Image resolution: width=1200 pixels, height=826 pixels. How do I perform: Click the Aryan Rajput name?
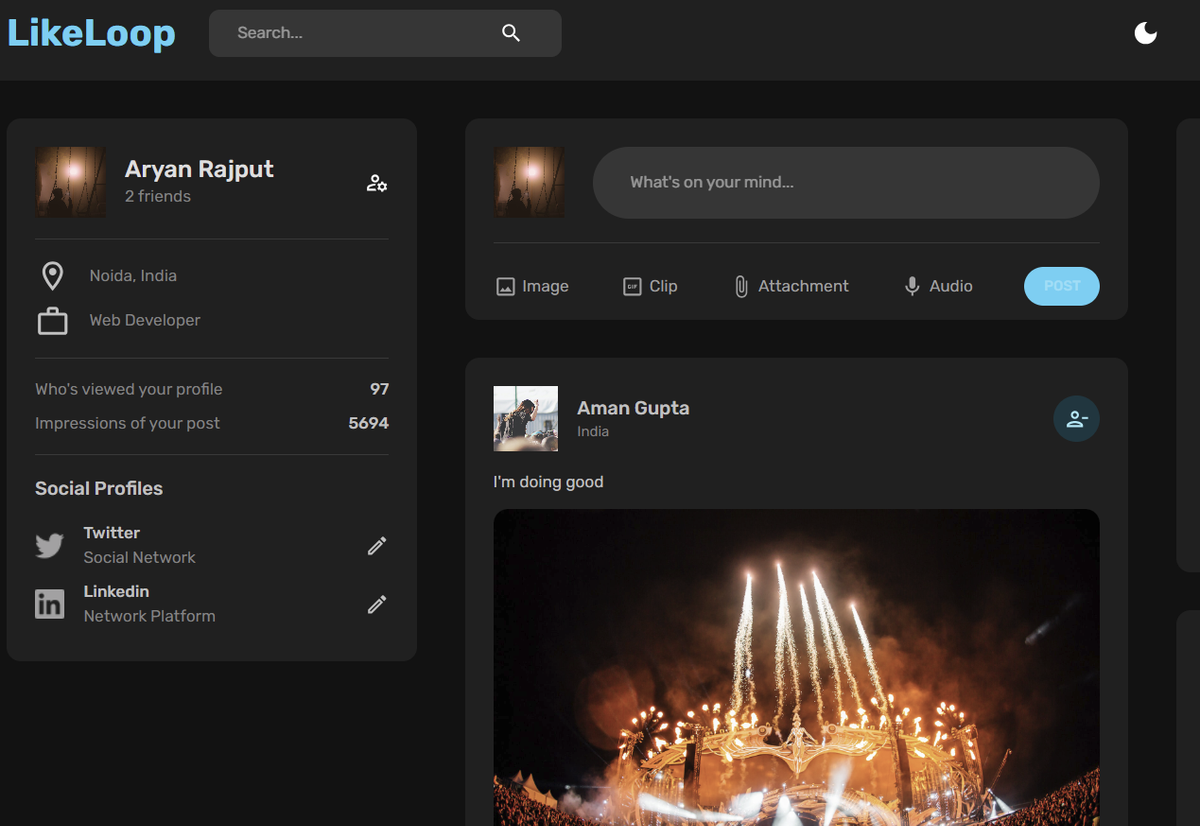click(x=199, y=169)
